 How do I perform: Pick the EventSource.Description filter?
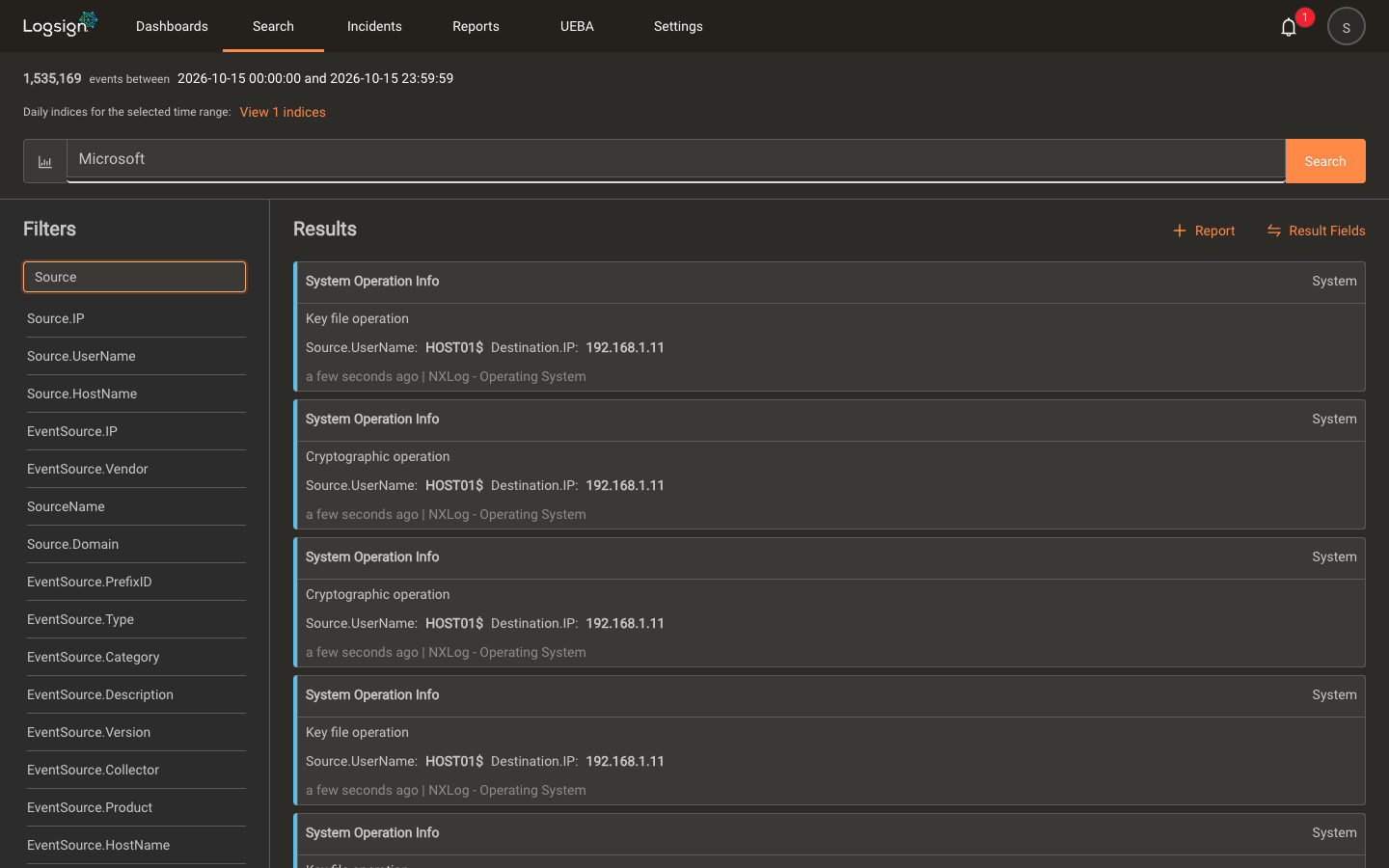point(136,694)
